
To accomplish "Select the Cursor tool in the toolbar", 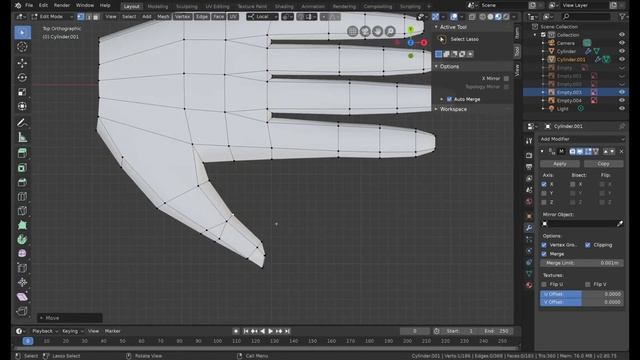I will coord(22,47).
